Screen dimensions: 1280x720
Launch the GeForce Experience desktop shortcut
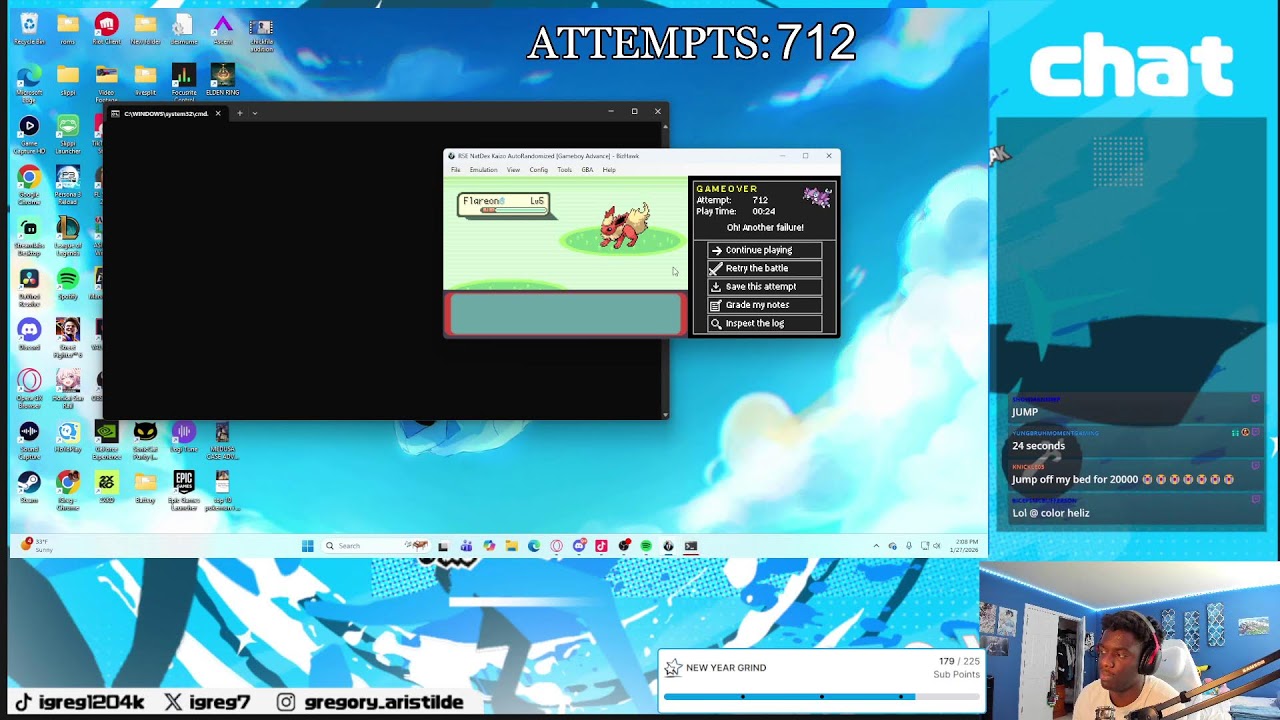tap(106, 440)
